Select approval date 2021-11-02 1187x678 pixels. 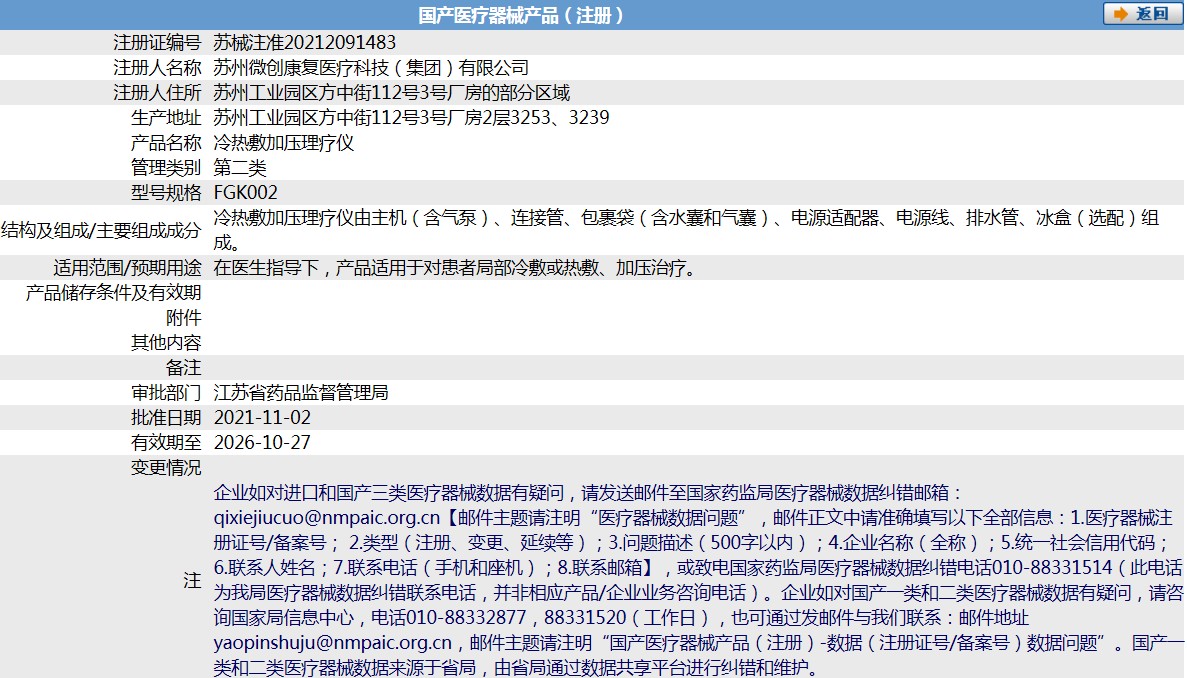coord(262,417)
